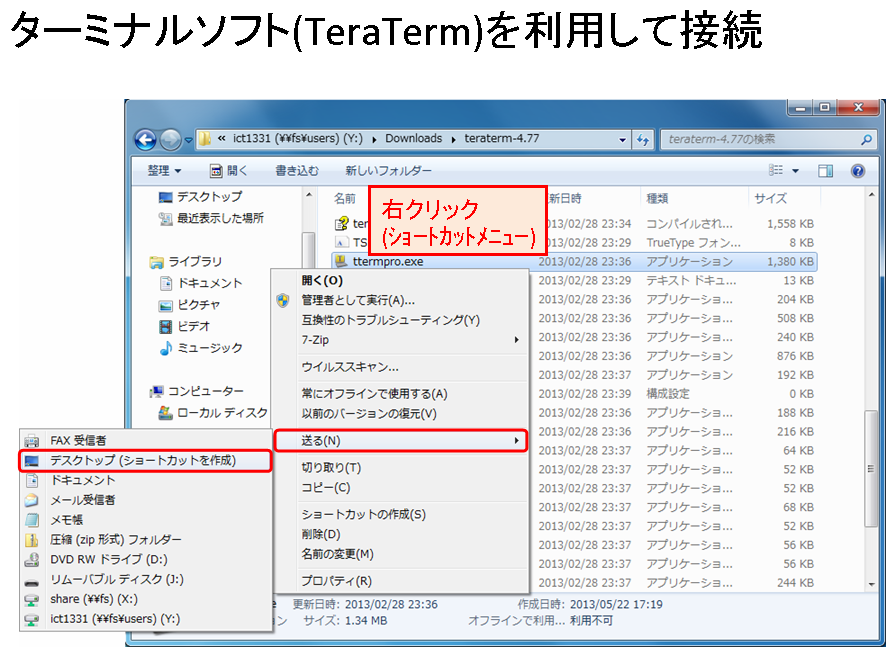Click the 最近表示した場所 icon
The height and width of the screenshot is (647, 886).
[x=166, y=219]
